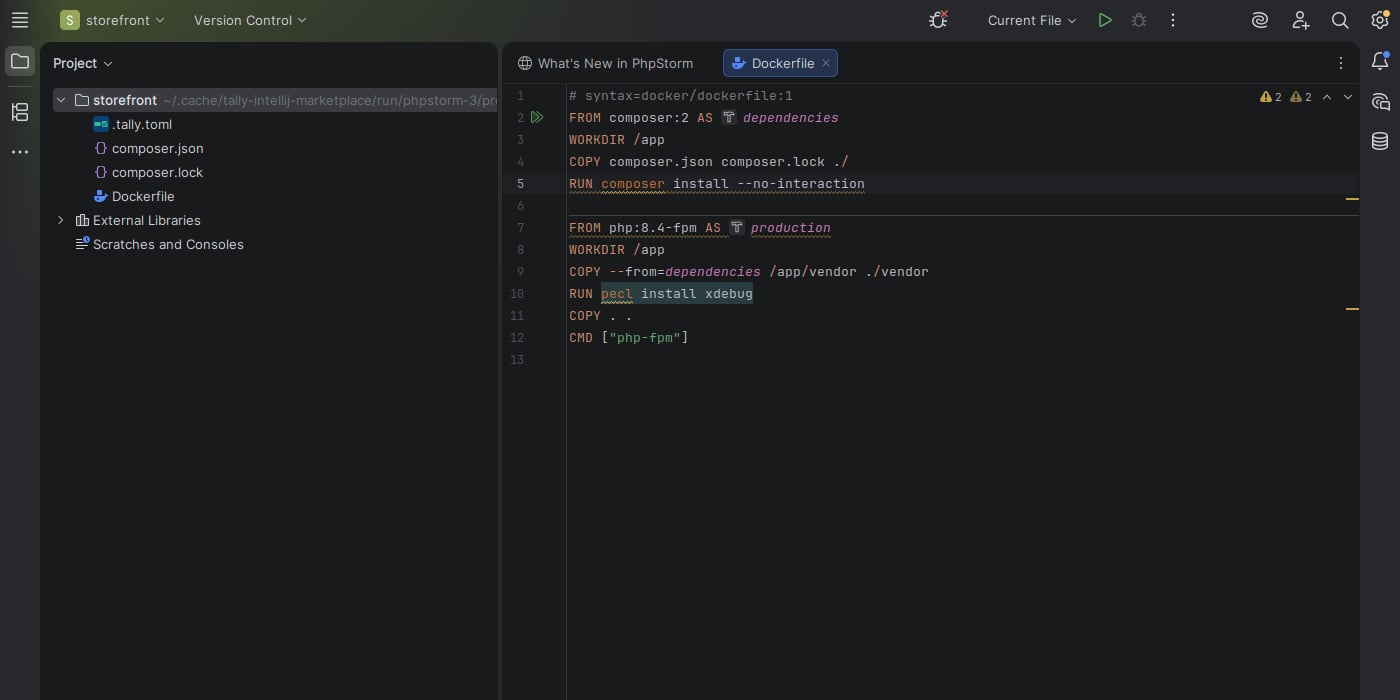Viewport: 1400px width, 700px height.
Task: Click the composer:2 image name
Action: tap(649, 117)
